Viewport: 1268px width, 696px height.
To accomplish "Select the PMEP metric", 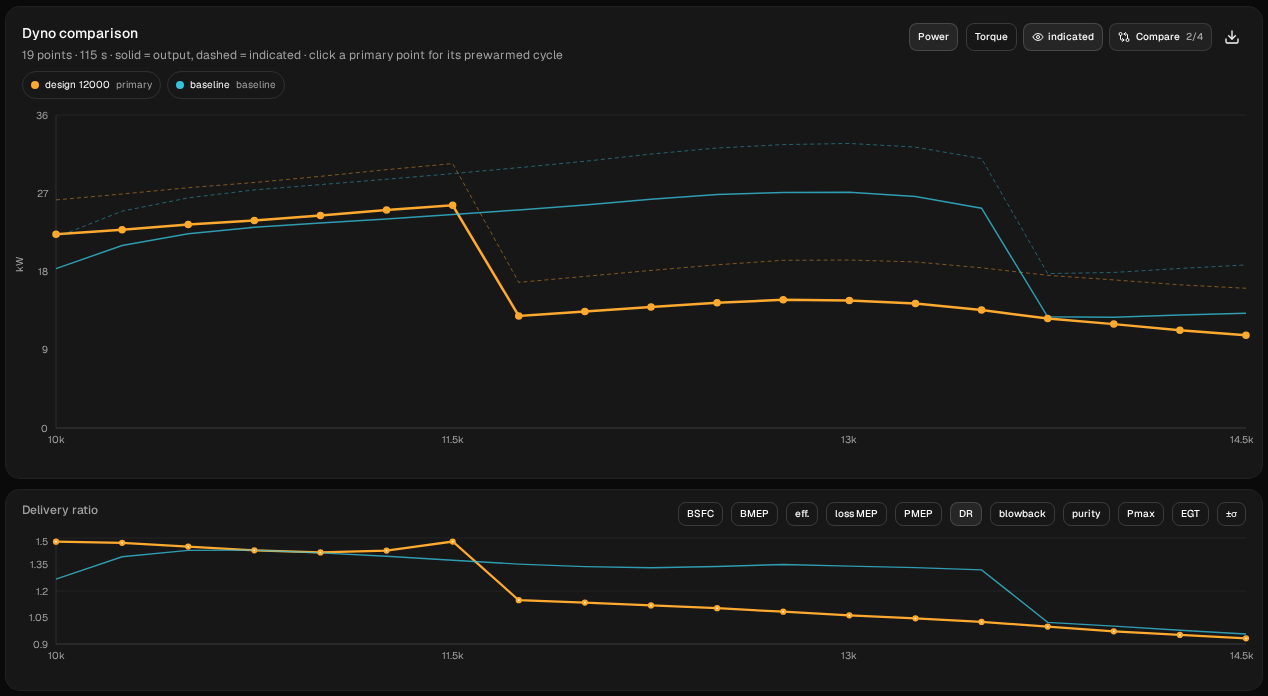I will 918,514.
